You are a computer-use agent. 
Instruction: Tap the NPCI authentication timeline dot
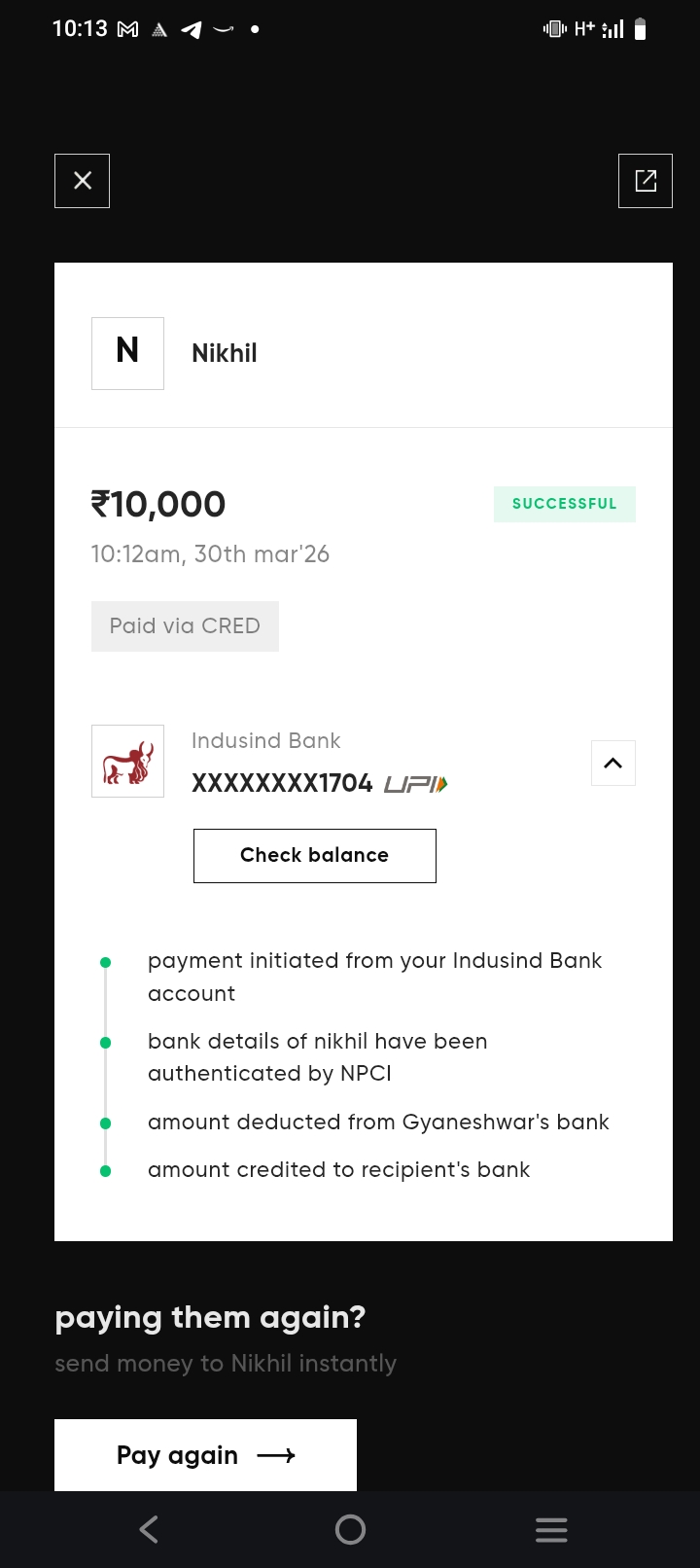pyautogui.click(x=106, y=1043)
